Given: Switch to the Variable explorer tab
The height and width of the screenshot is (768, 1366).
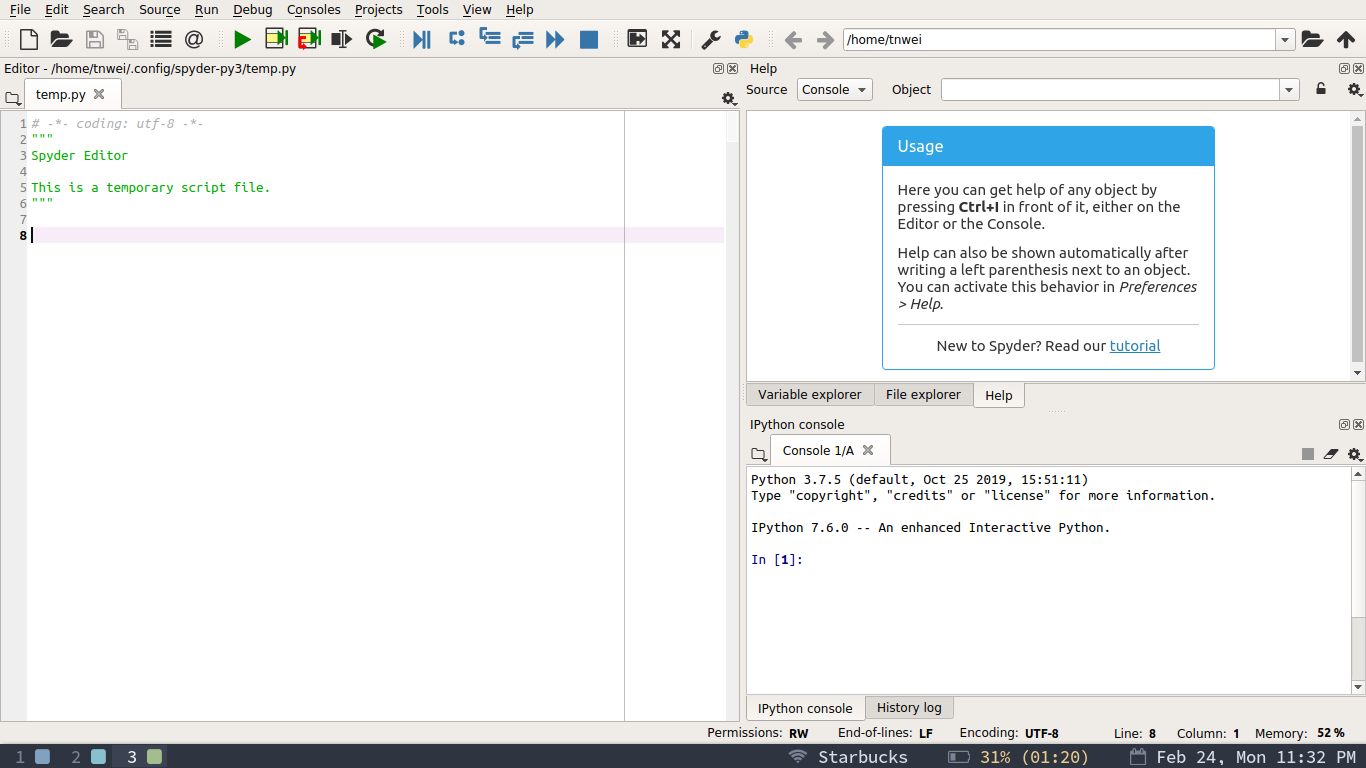Looking at the screenshot, I should click(x=810, y=394).
